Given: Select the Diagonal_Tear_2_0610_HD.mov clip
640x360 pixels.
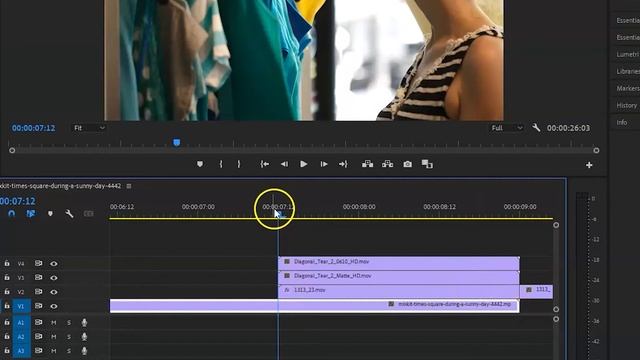Looking at the screenshot, I should [x=399, y=263].
